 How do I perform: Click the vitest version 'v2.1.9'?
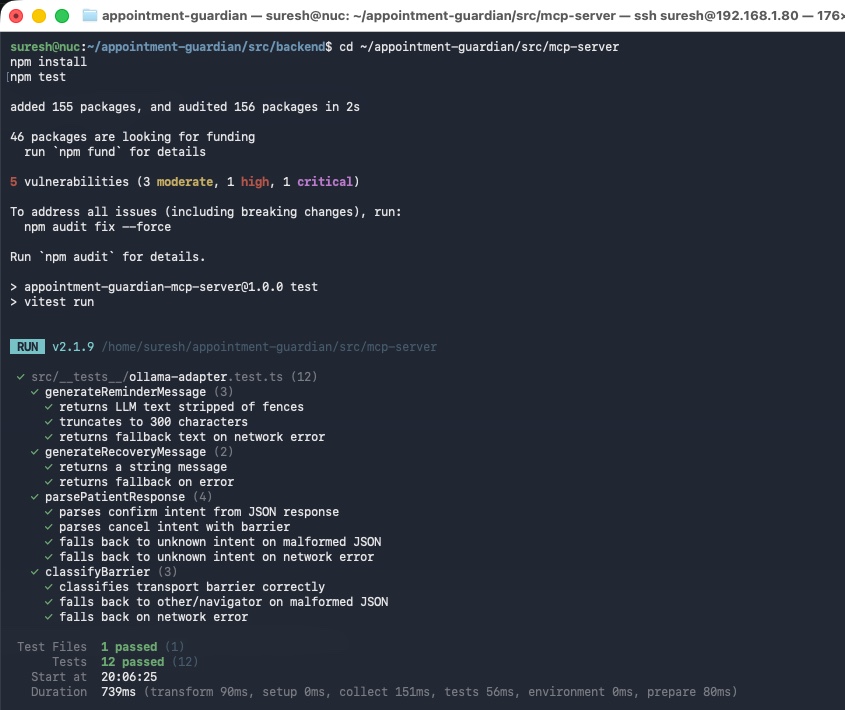pyautogui.click(x=73, y=347)
